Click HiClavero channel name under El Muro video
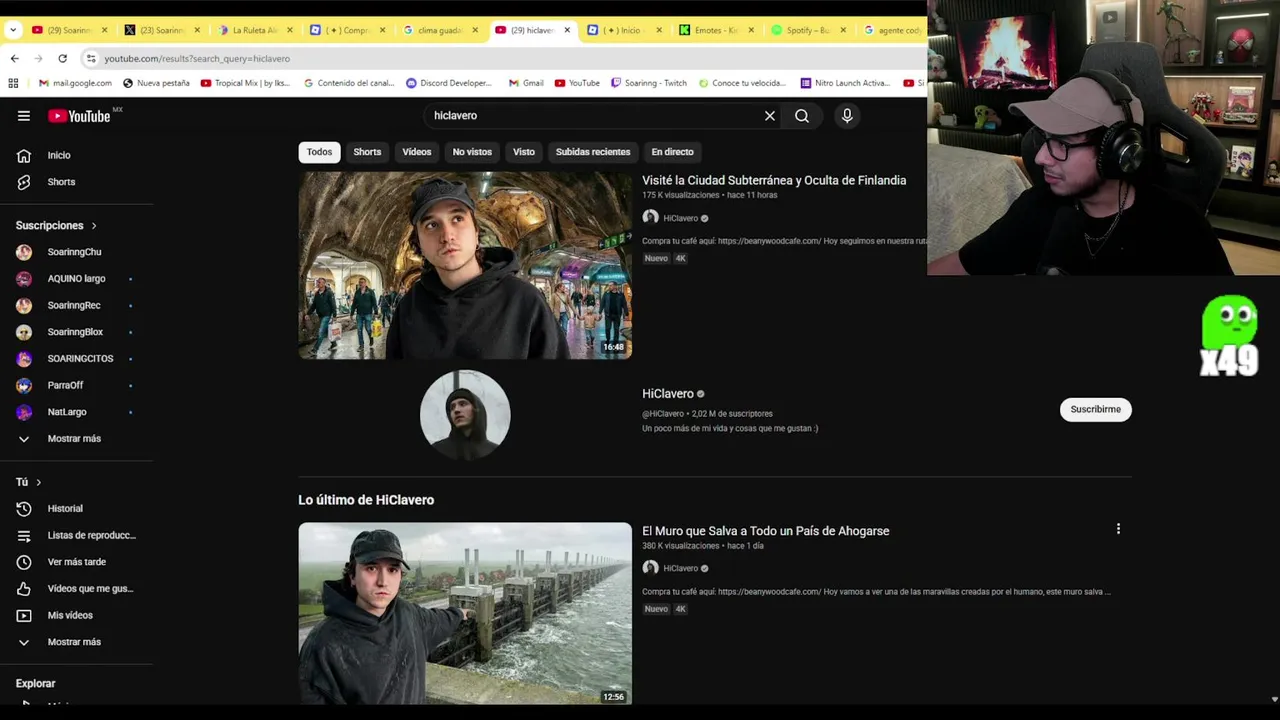The width and height of the screenshot is (1280, 720). click(681, 568)
